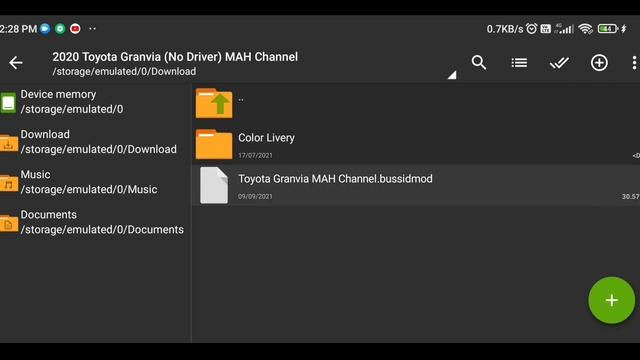The width and height of the screenshot is (640, 360).
Task: Open the Download folder bookmark icon
Action: (x=9, y=143)
